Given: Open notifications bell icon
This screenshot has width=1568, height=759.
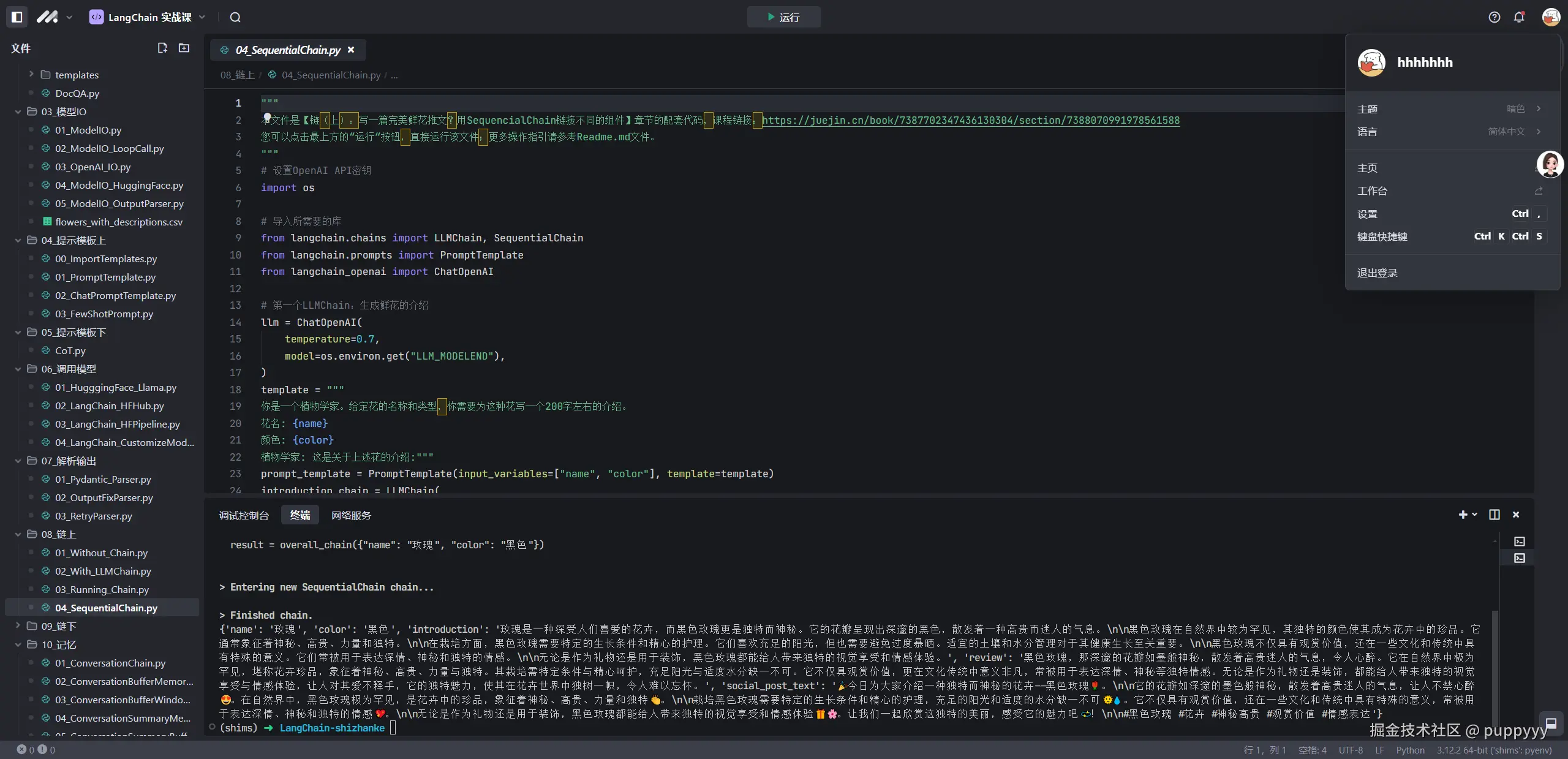Looking at the screenshot, I should [x=1519, y=17].
